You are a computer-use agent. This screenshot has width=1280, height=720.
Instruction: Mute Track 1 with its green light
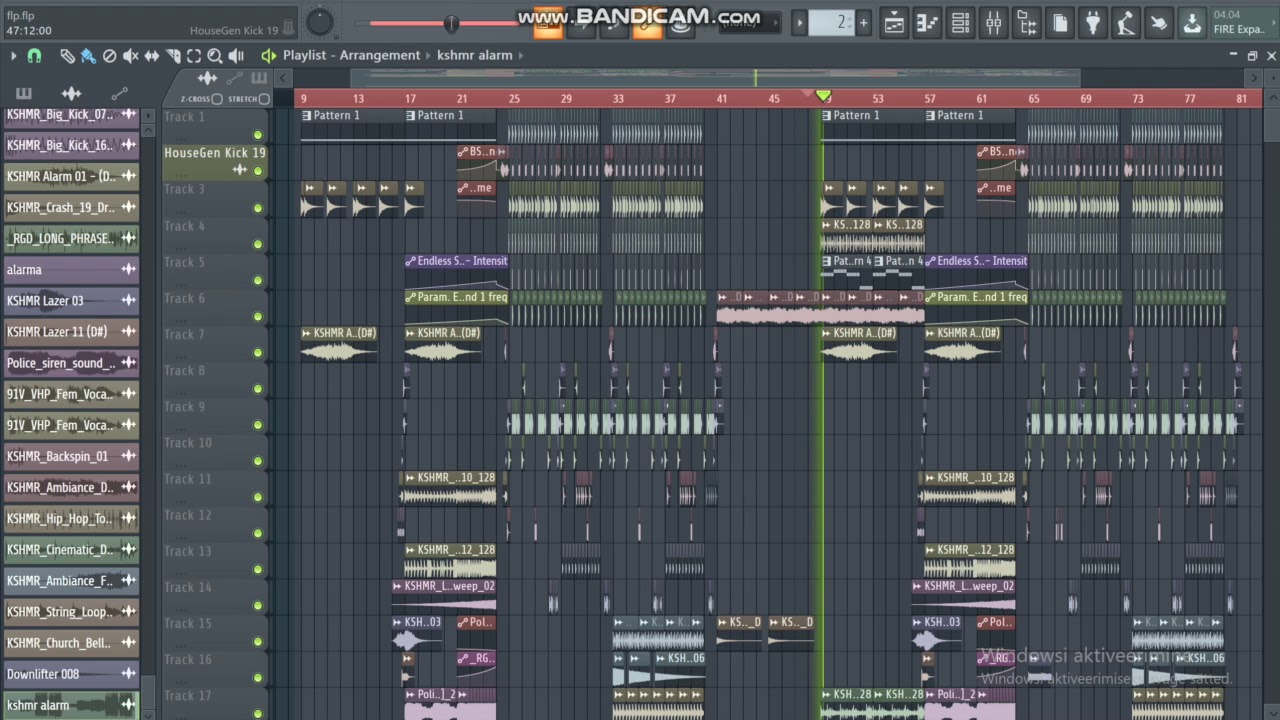click(x=258, y=135)
